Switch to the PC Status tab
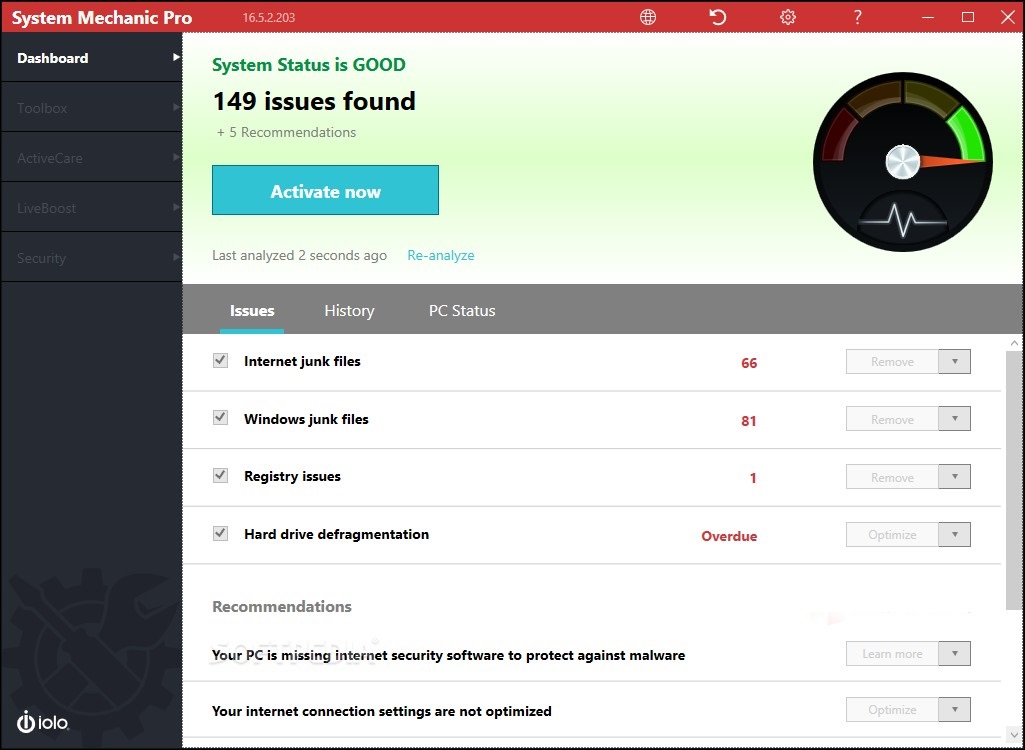 462,311
